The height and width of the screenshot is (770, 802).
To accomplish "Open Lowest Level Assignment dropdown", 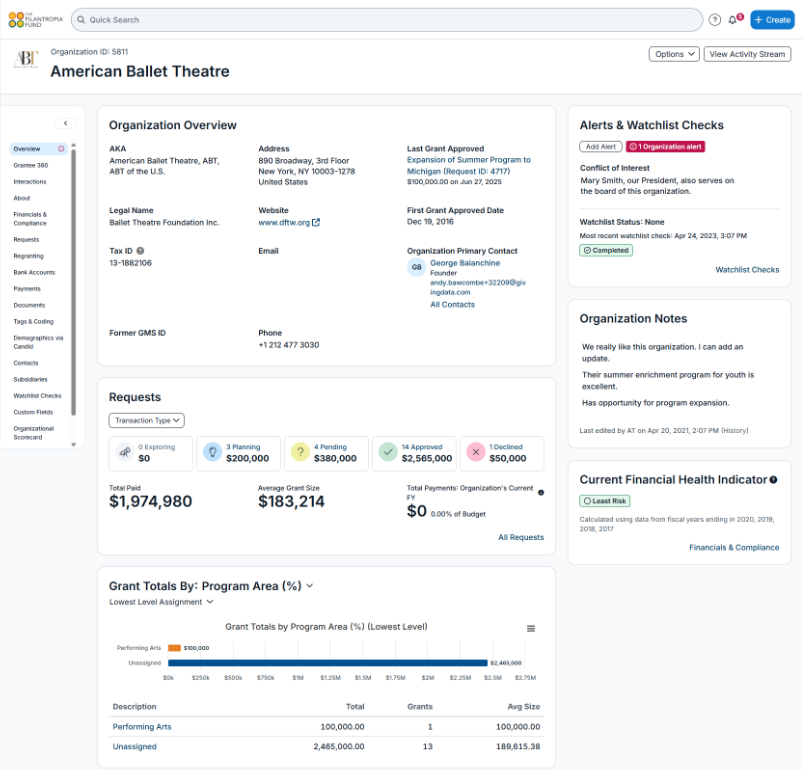I will pyautogui.click(x=161, y=602).
